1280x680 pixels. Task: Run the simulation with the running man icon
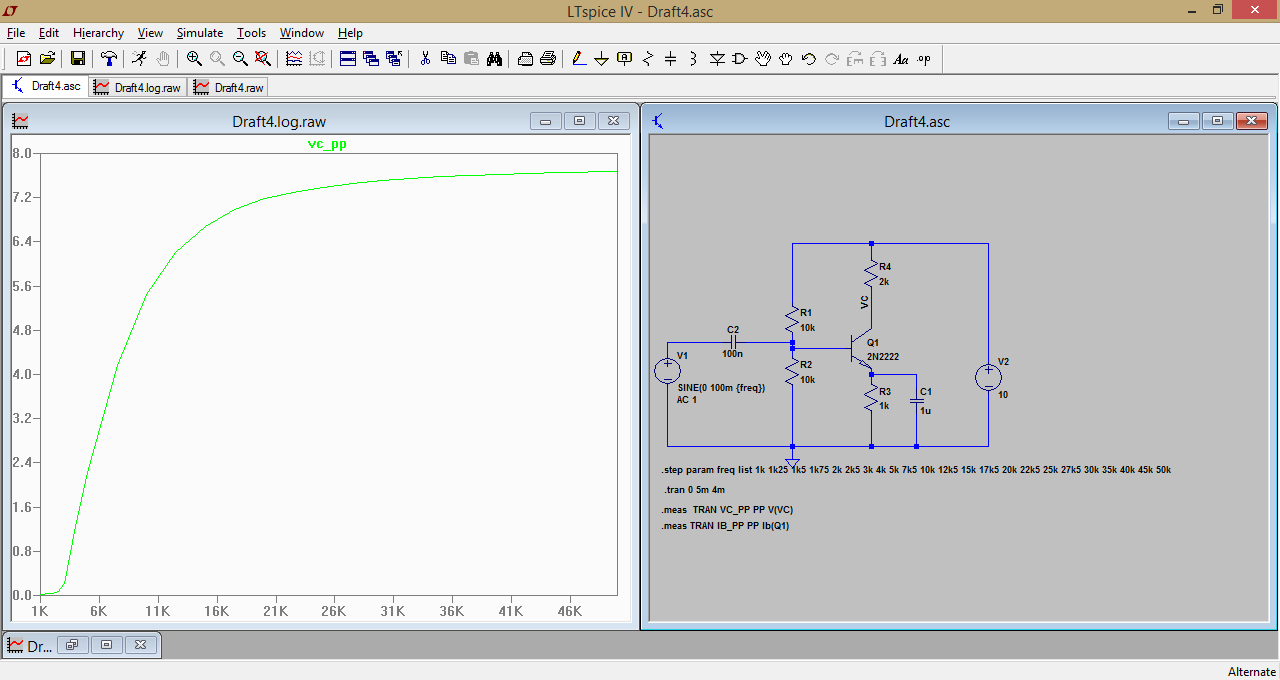pyautogui.click(x=140, y=59)
